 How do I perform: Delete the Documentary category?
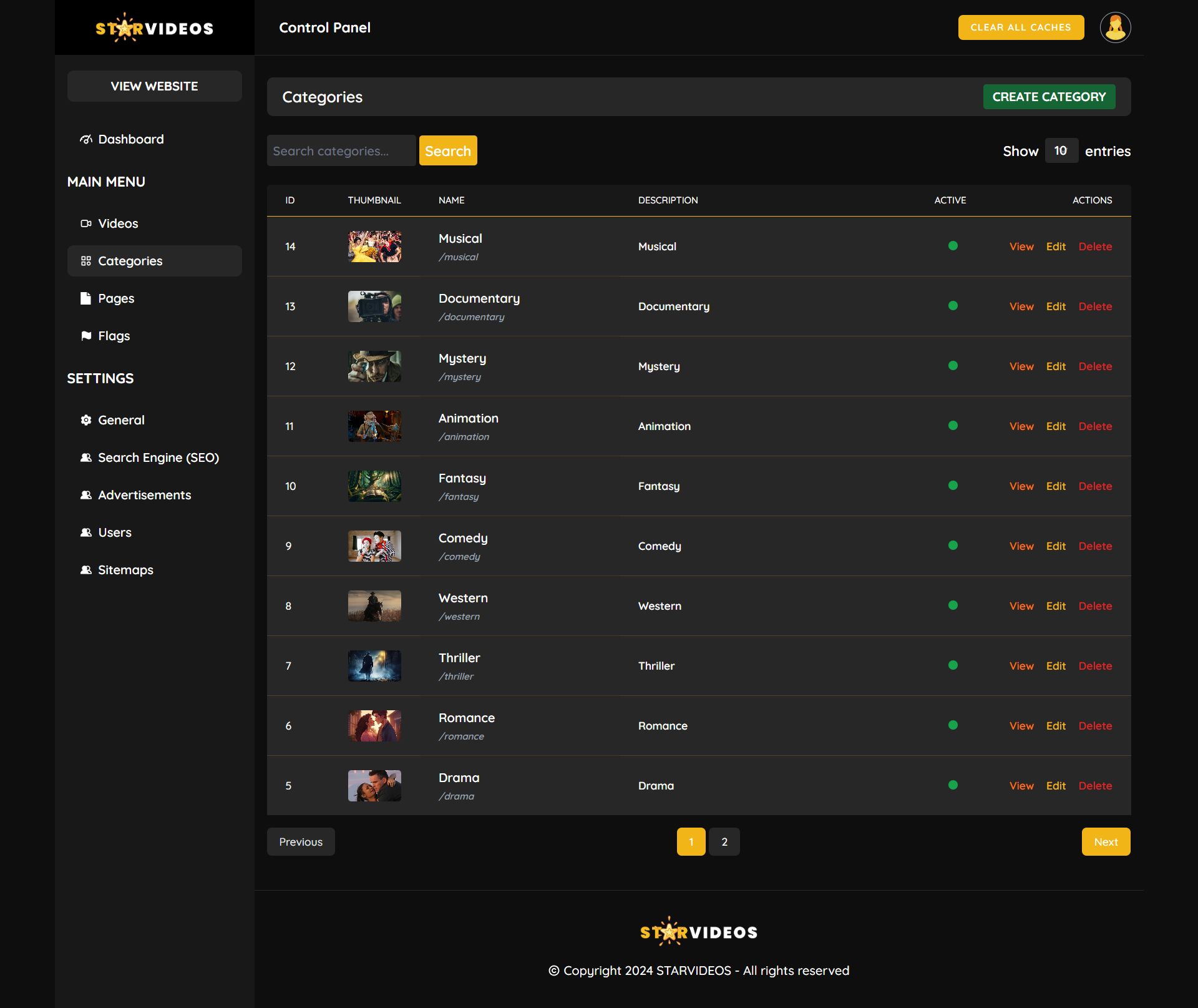(x=1095, y=306)
